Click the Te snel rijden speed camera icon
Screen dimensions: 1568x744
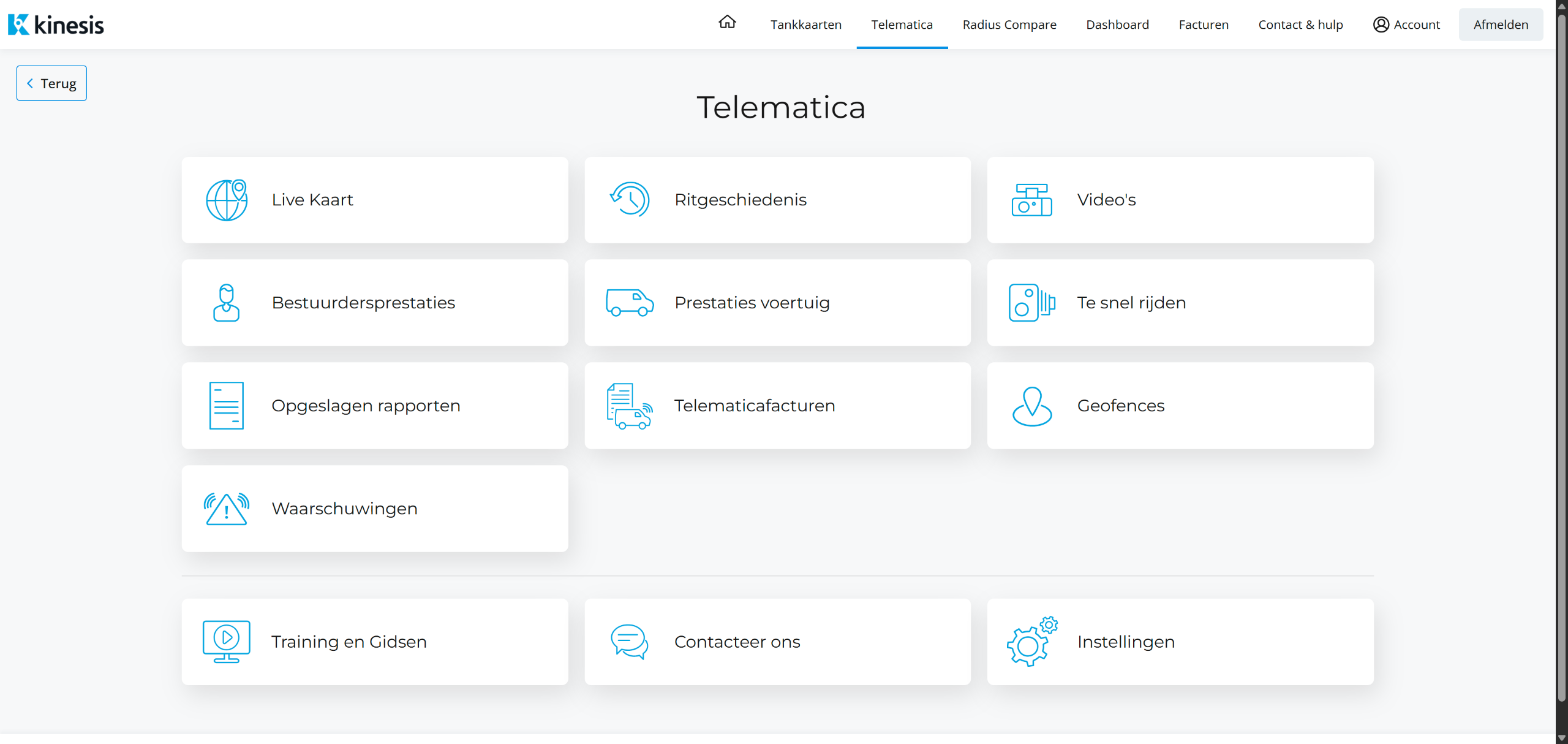click(x=1032, y=303)
